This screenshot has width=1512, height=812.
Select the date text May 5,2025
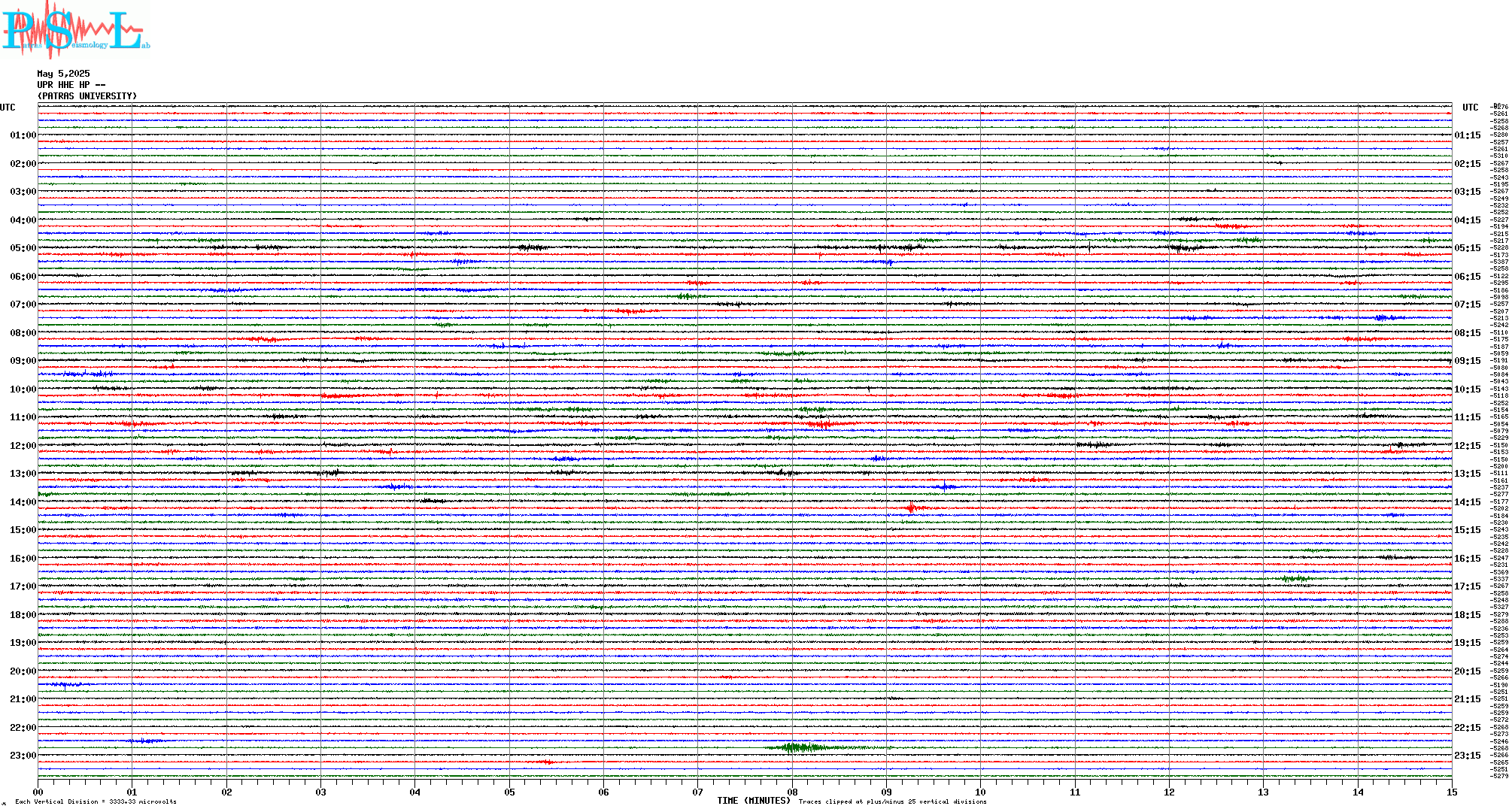(64, 74)
